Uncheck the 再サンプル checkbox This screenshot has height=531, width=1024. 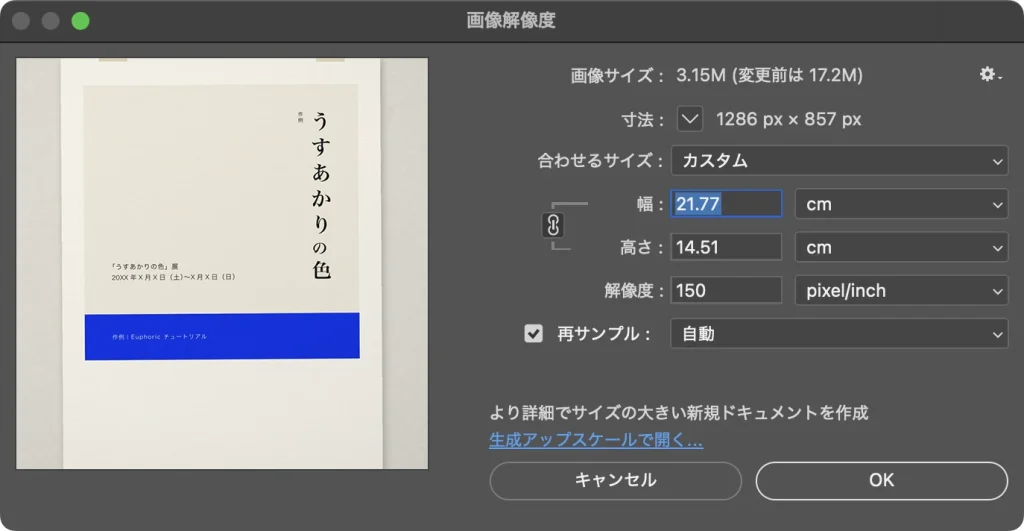(534, 334)
